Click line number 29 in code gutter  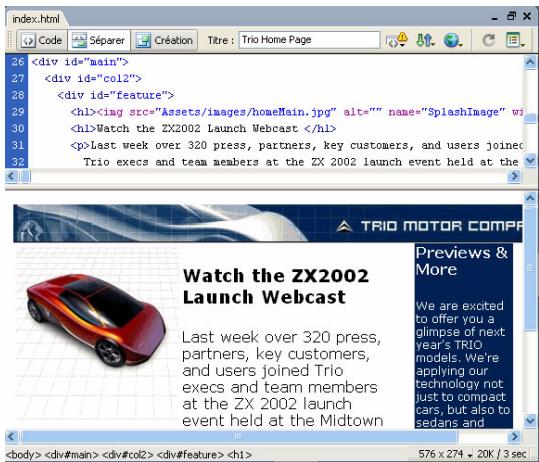(18, 112)
